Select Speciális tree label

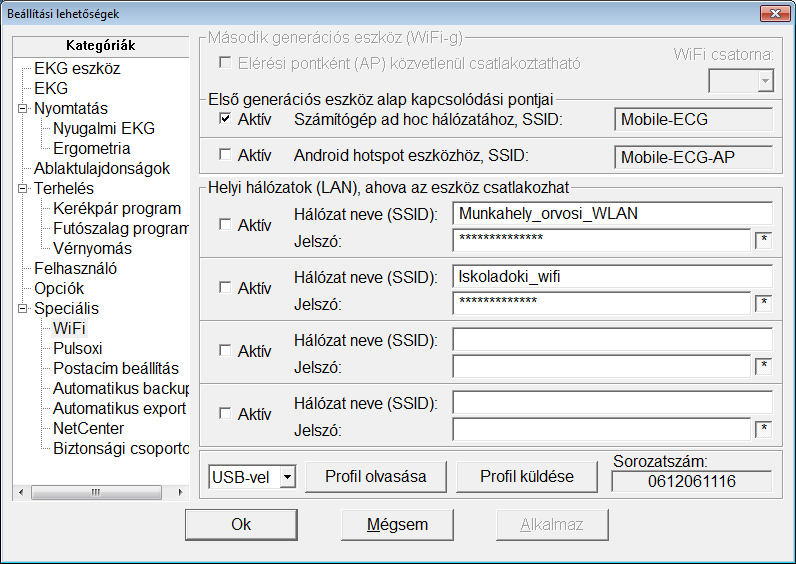[x=67, y=309]
